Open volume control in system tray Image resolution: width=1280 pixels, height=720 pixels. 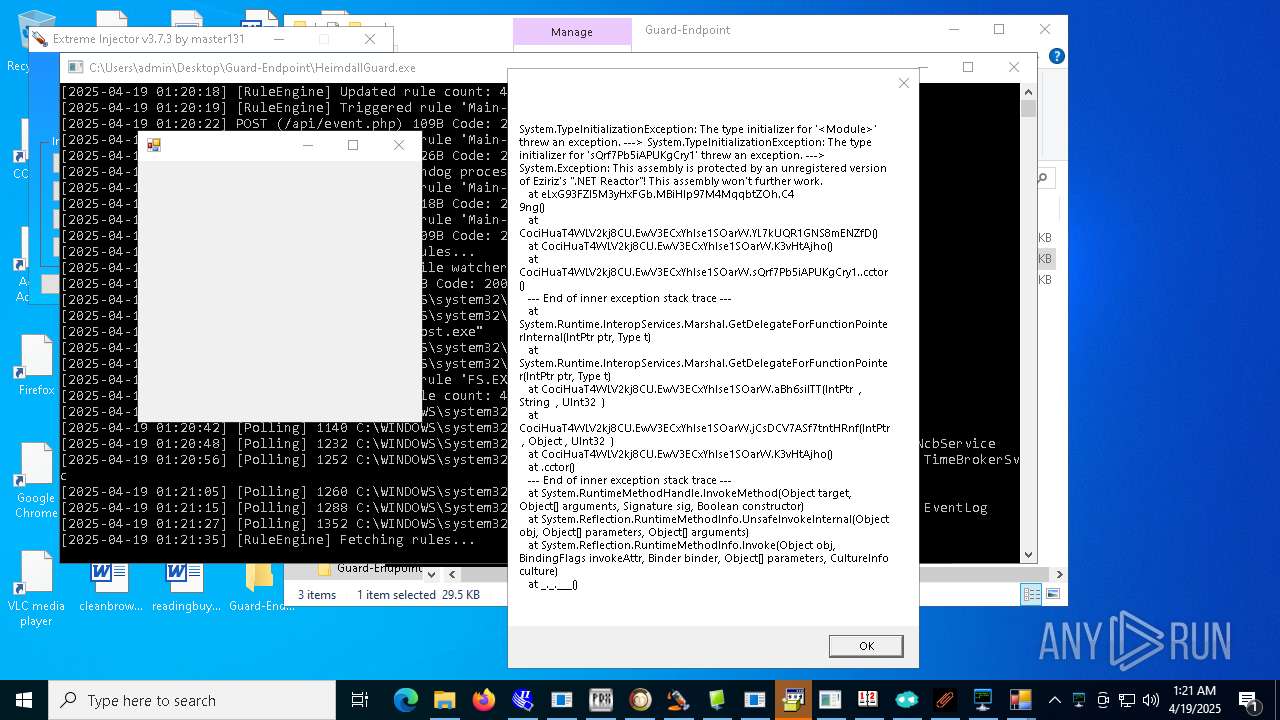[1151, 700]
